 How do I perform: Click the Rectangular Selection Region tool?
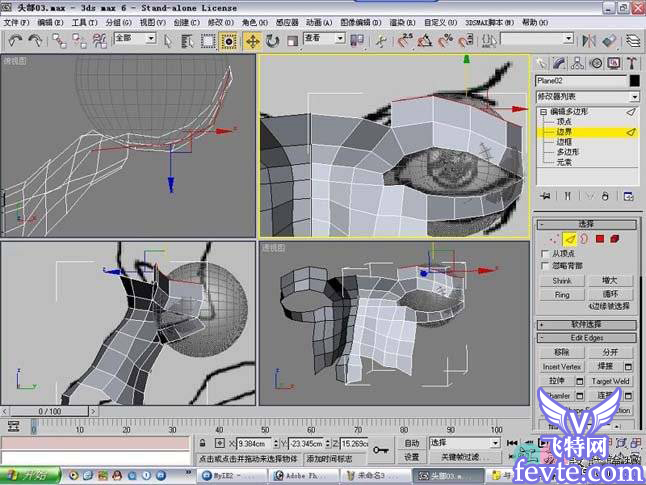[x=208, y=41]
